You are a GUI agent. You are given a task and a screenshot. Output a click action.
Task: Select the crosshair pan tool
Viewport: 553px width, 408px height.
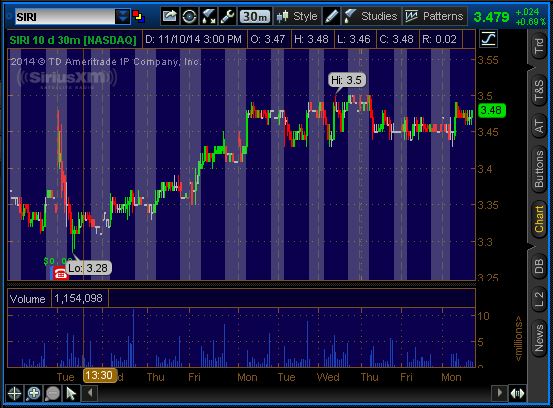coord(14,393)
